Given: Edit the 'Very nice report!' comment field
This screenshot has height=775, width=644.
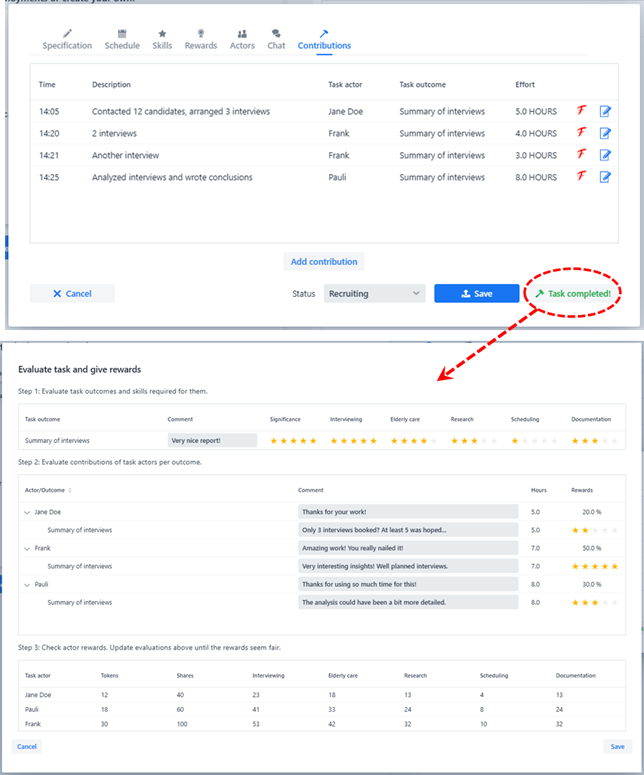Looking at the screenshot, I should point(212,440).
